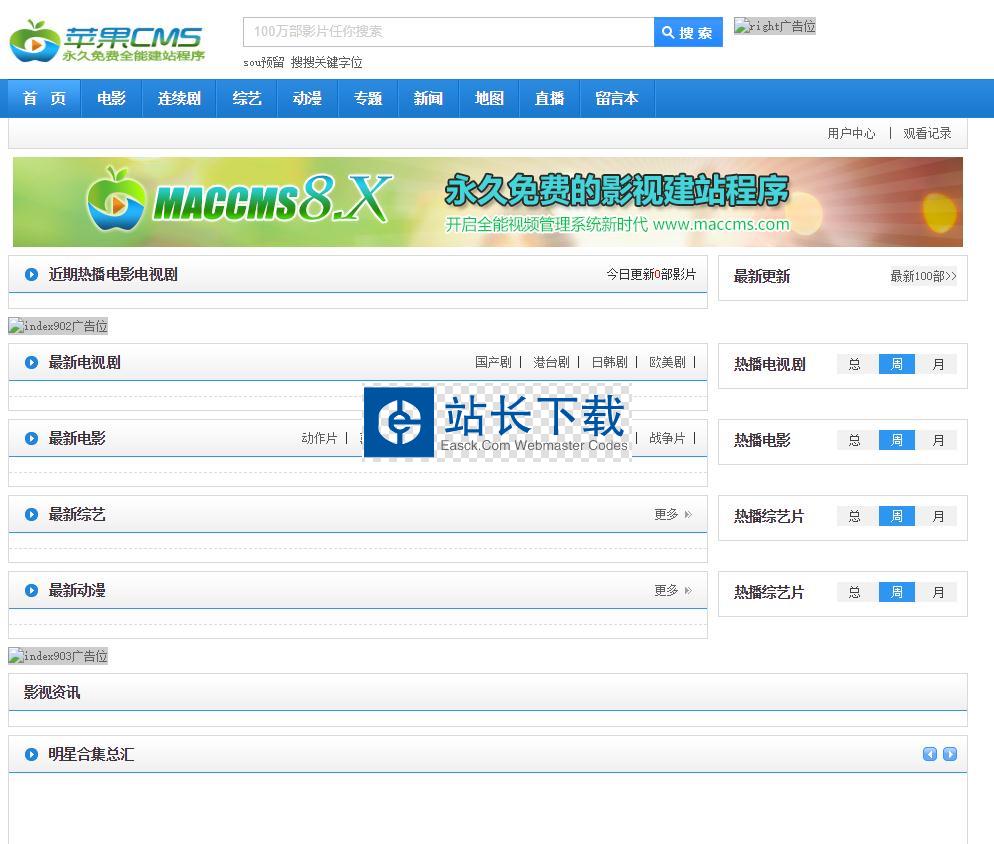Open 最新100部 list link
Image resolution: width=994 pixels, height=844 pixels.
click(922, 276)
